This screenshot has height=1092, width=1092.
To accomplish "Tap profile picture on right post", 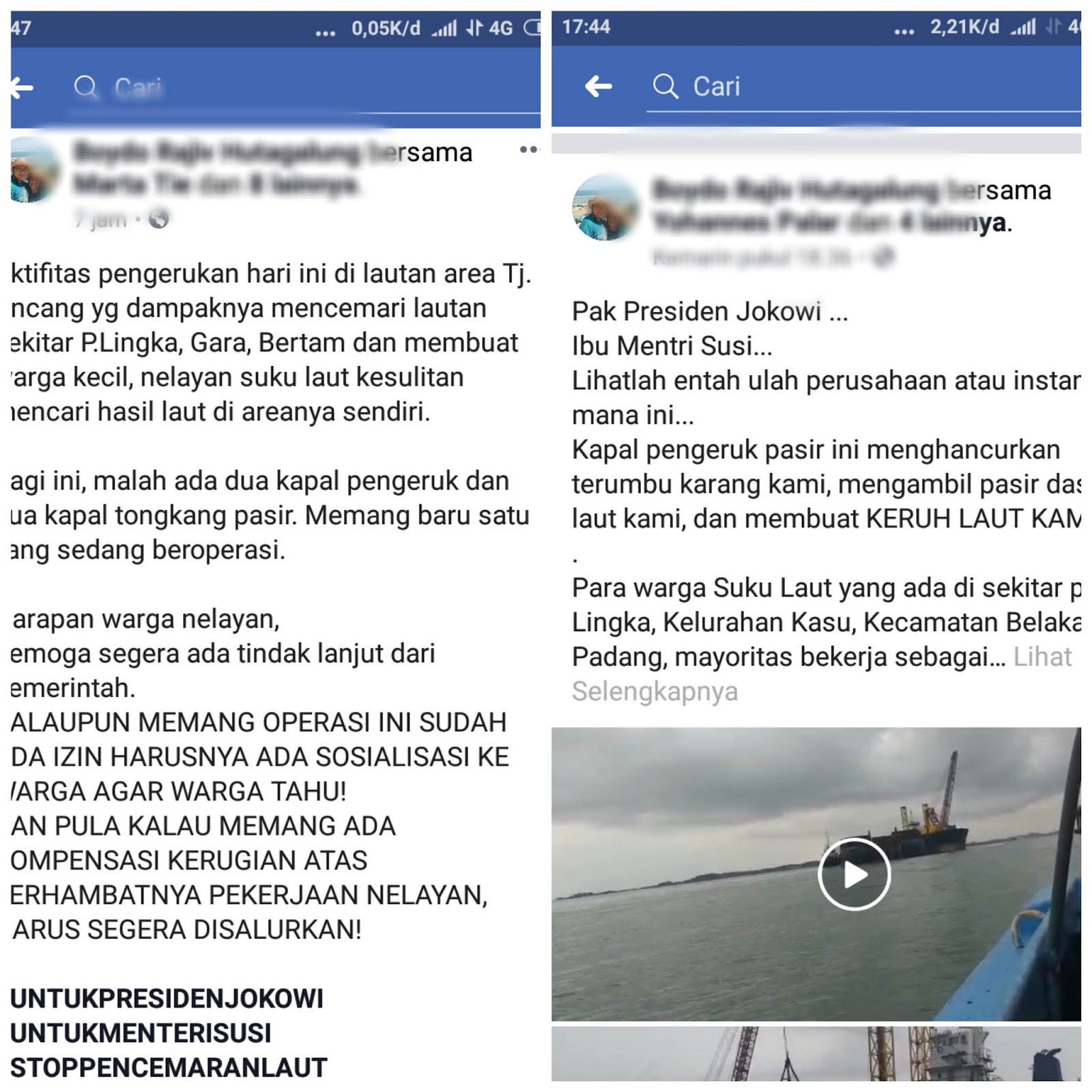I will click(605, 207).
